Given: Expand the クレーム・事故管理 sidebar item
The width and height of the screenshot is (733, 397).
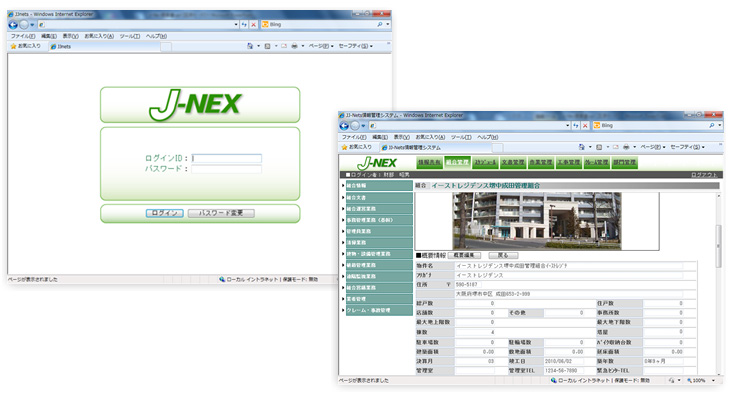Looking at the screenshot, I should (x=379, y=310).
